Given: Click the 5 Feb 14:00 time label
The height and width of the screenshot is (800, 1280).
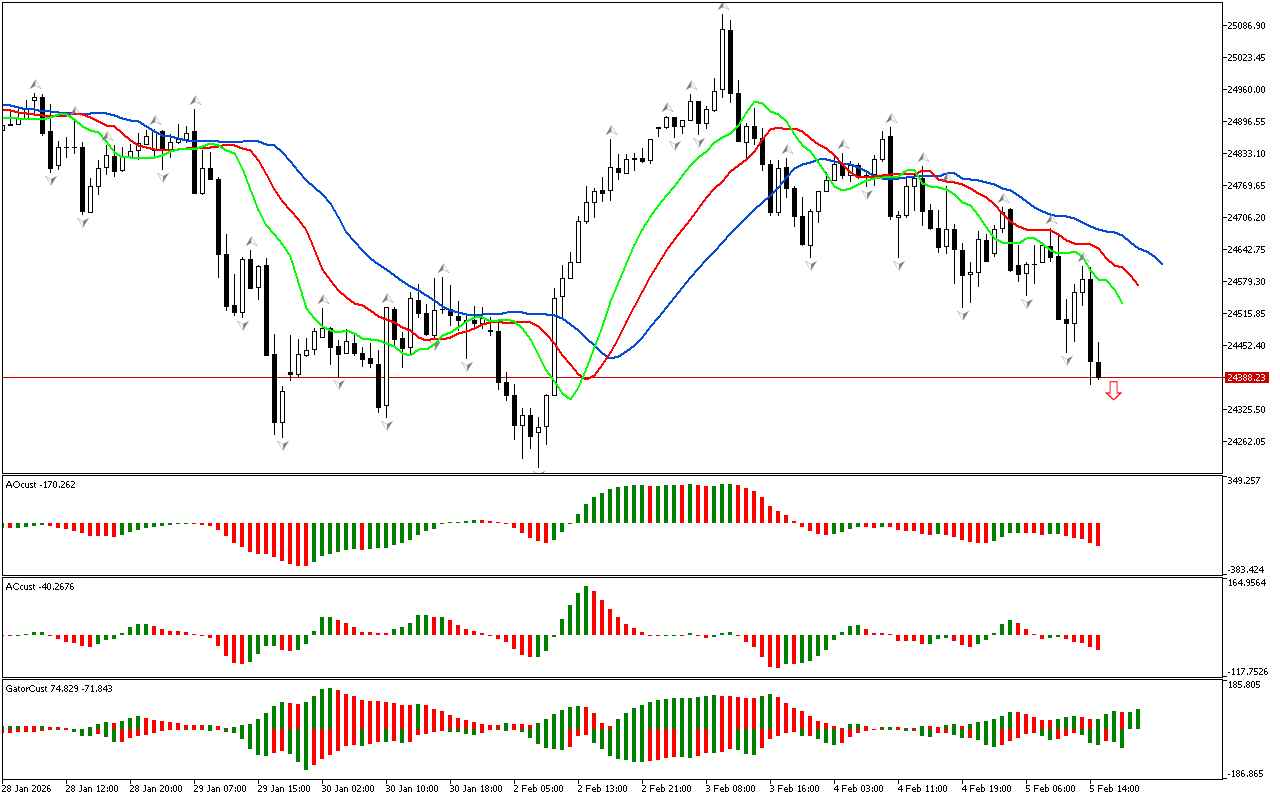Looking at the screenshot, I should click(1114, 788).
